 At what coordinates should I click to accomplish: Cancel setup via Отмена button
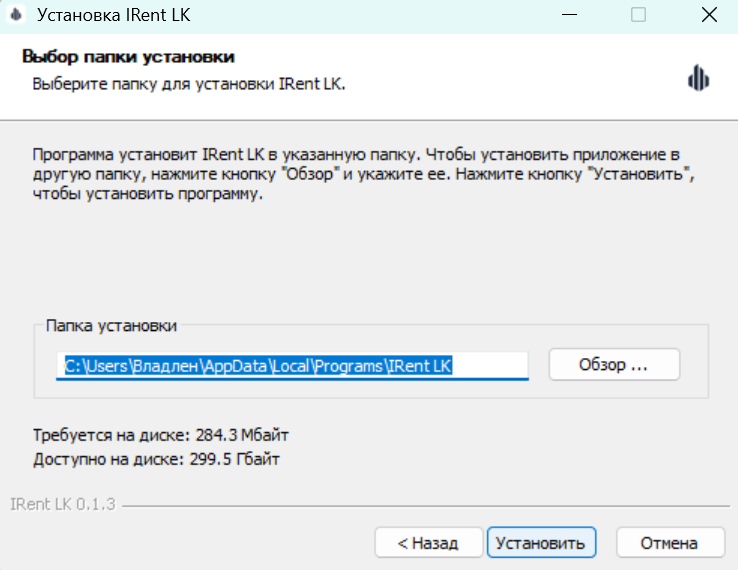pyautogui.click(x=670, y=543)
